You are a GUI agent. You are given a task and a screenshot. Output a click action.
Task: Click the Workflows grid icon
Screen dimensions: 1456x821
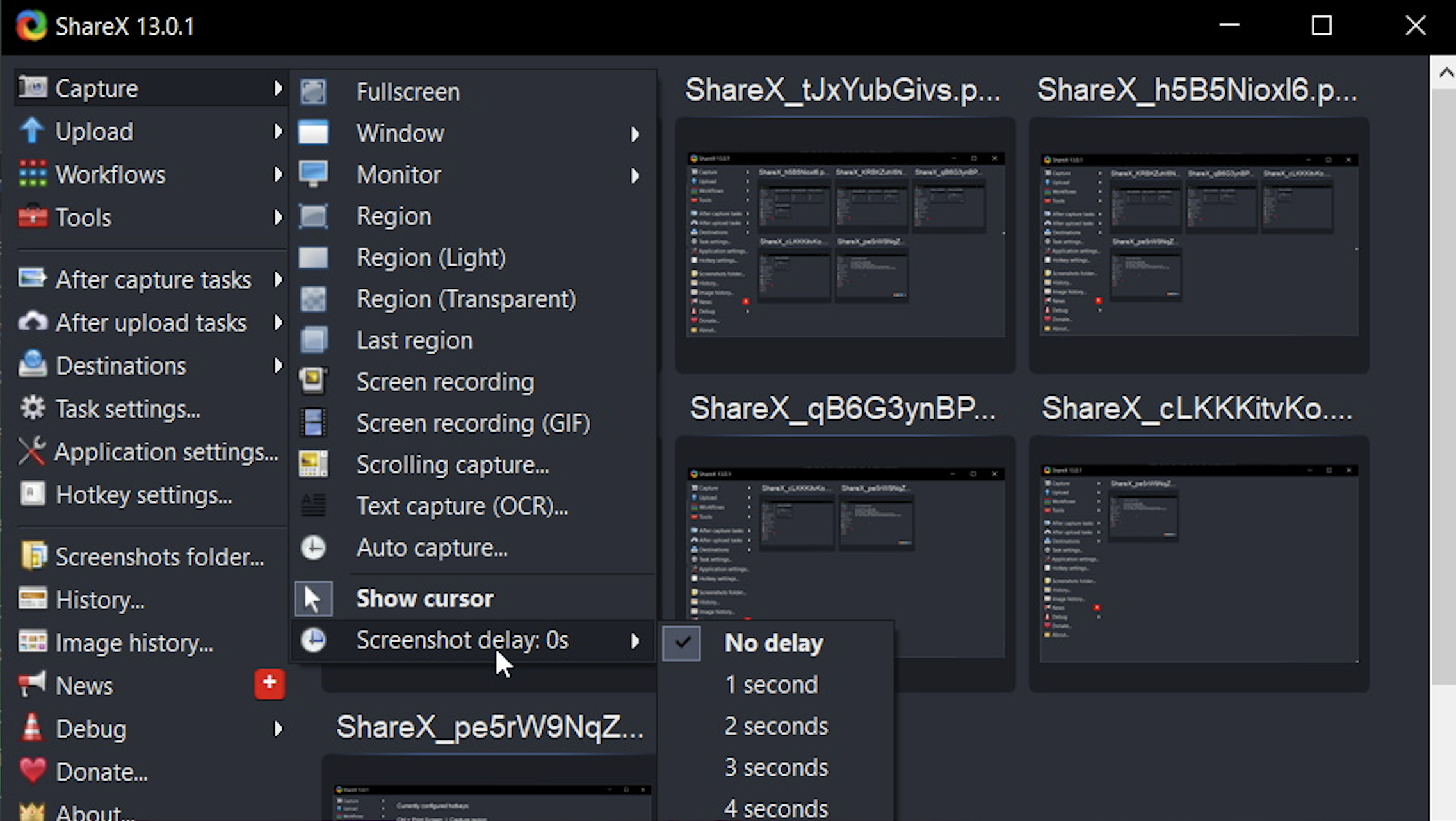point(32,174)
